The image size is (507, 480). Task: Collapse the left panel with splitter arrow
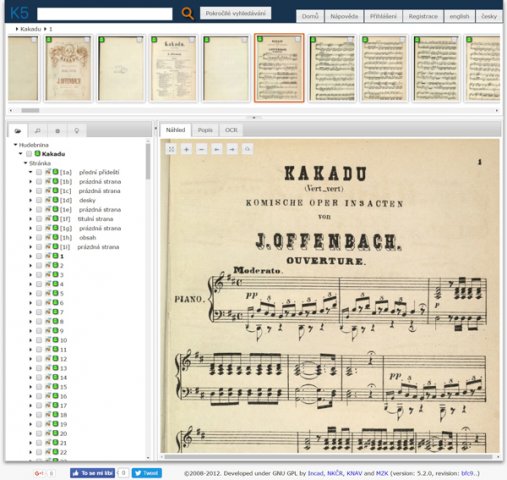coord(155,129)
